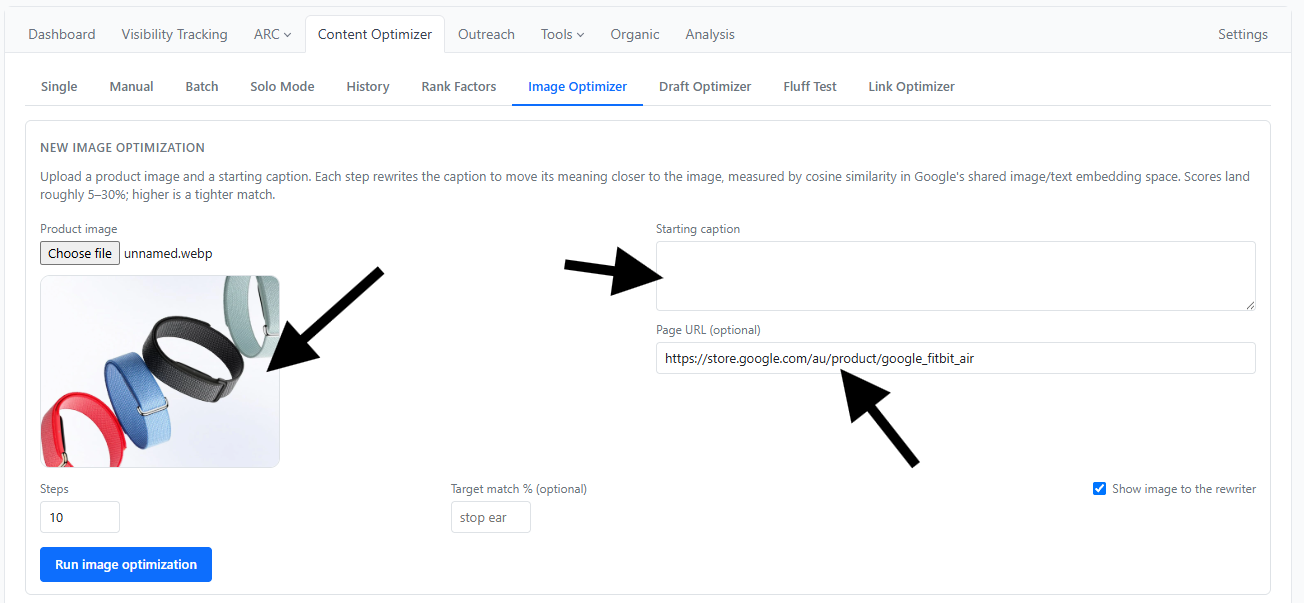Switch to the Draft Optimizer tab
The height and width of the screenshot is (603, 1304).
[705, 86]
